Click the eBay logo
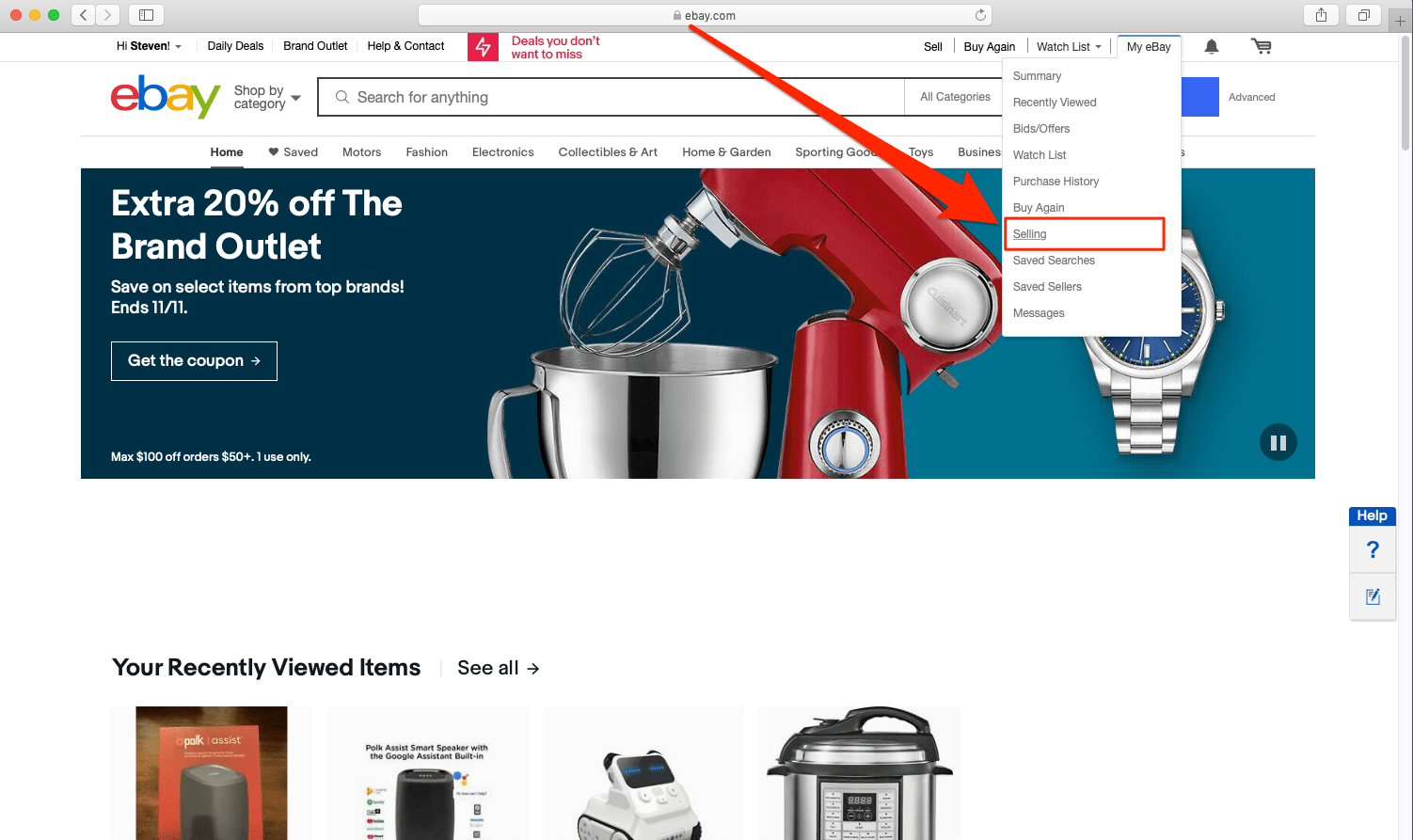Image resolution: width=1413 pixels, height=840 pixels. (166, 96)
